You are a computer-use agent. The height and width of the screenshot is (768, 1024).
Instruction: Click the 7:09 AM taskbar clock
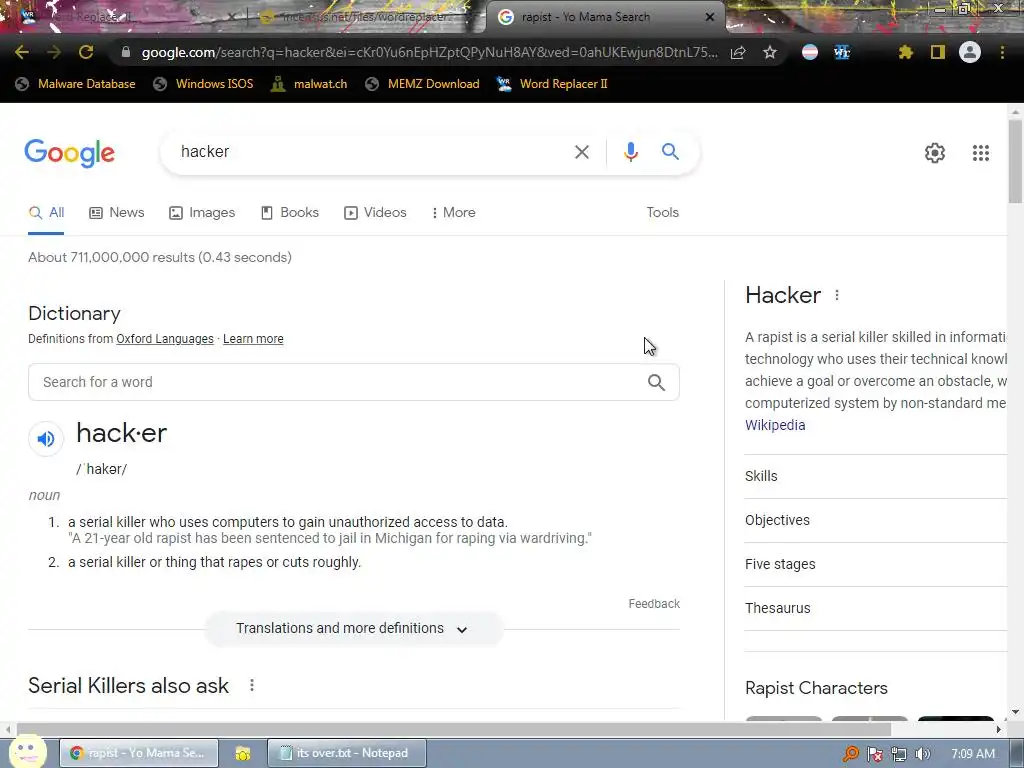pyautogui.click(x=972, y=754)
